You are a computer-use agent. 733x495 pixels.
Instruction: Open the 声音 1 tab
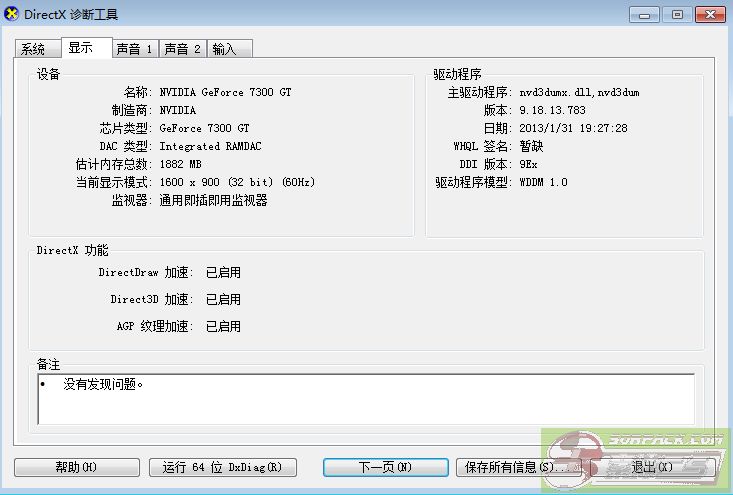pyautogui.click(x=134, y=49)
